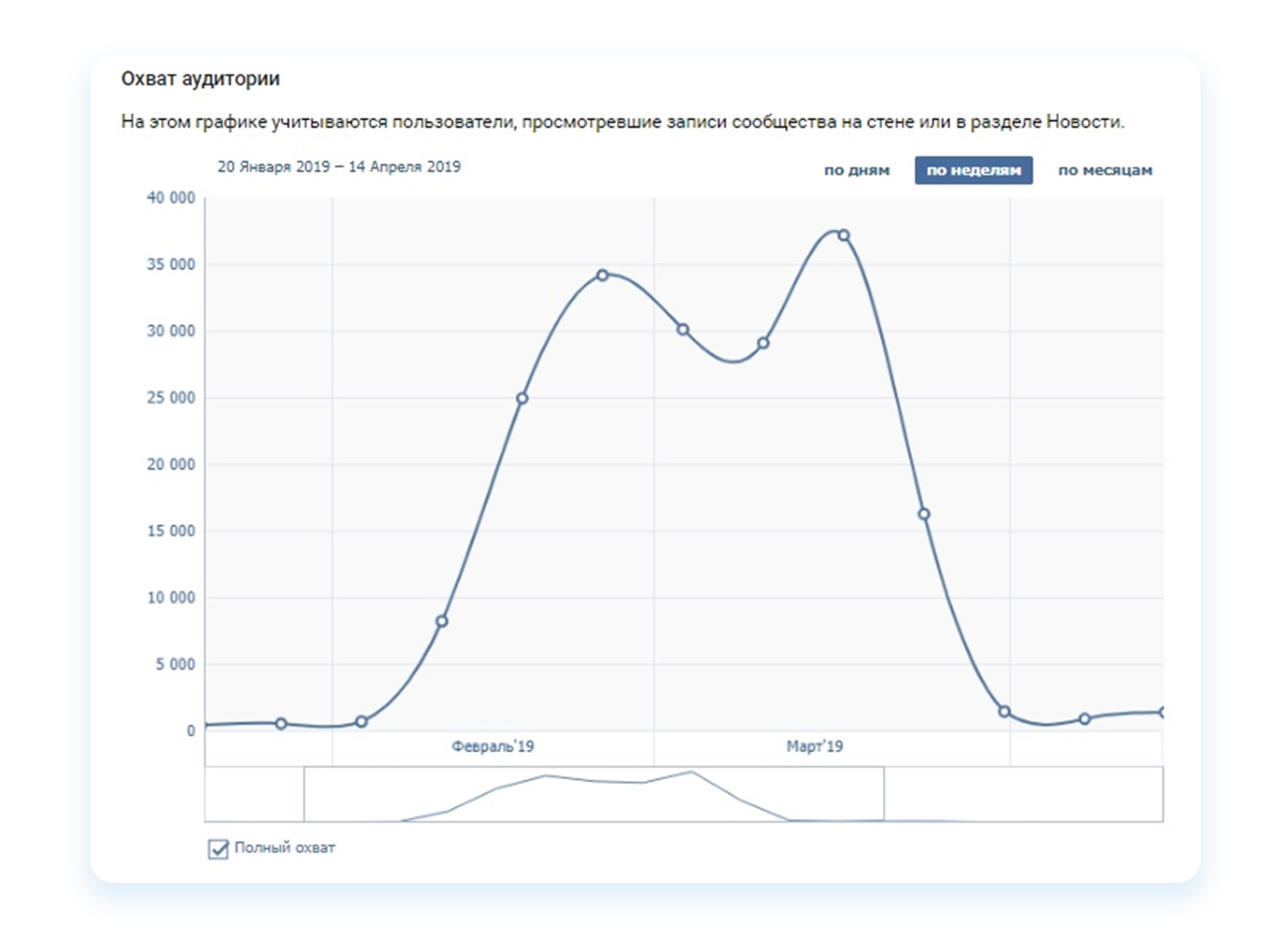Click the data point at 30 000 after February peak
This screenshot has height=935, width=1288.
point(683,330)
